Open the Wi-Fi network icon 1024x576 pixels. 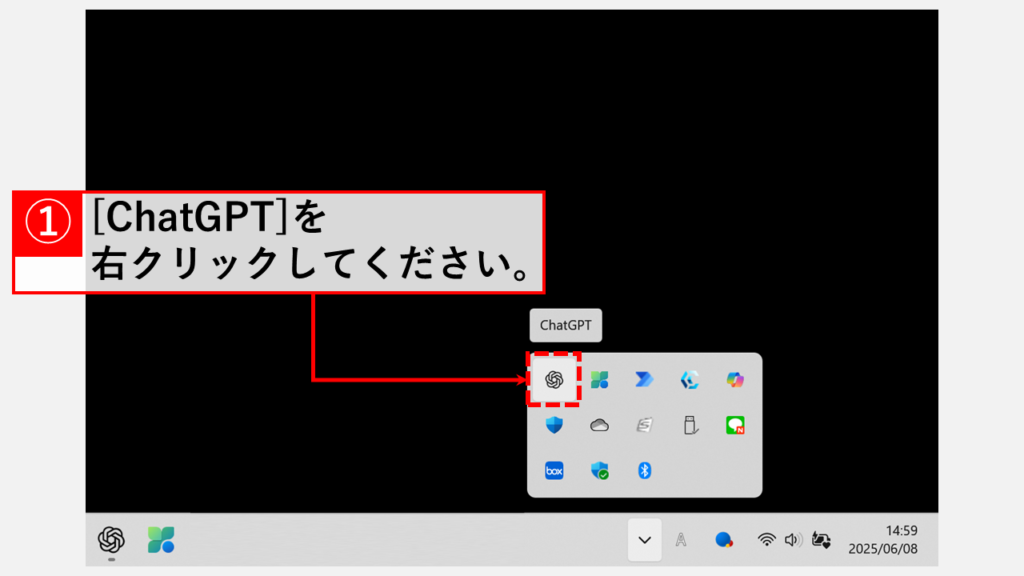click(x=766, y=540)
